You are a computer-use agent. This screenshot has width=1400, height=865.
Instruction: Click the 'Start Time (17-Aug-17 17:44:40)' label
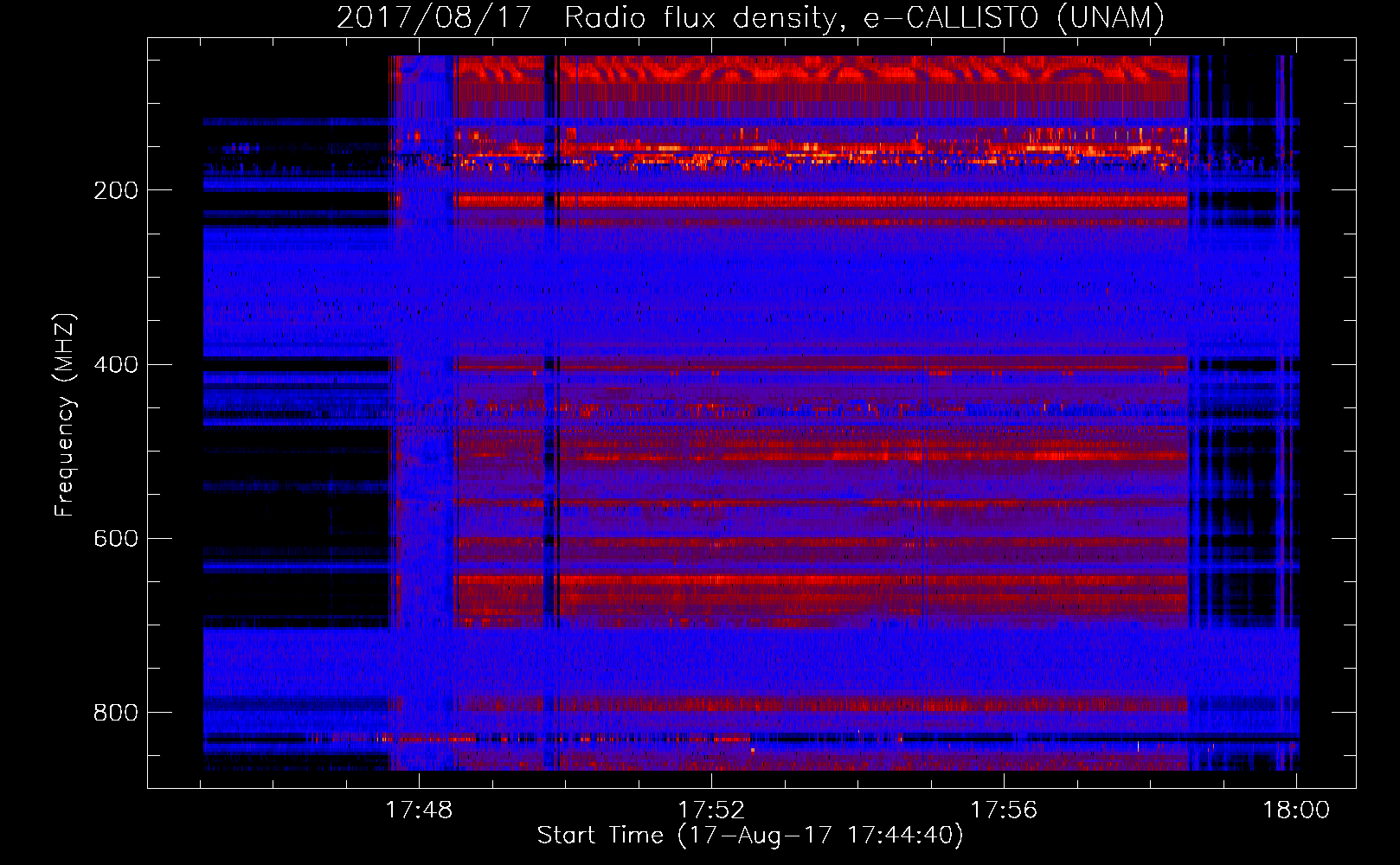750,836
